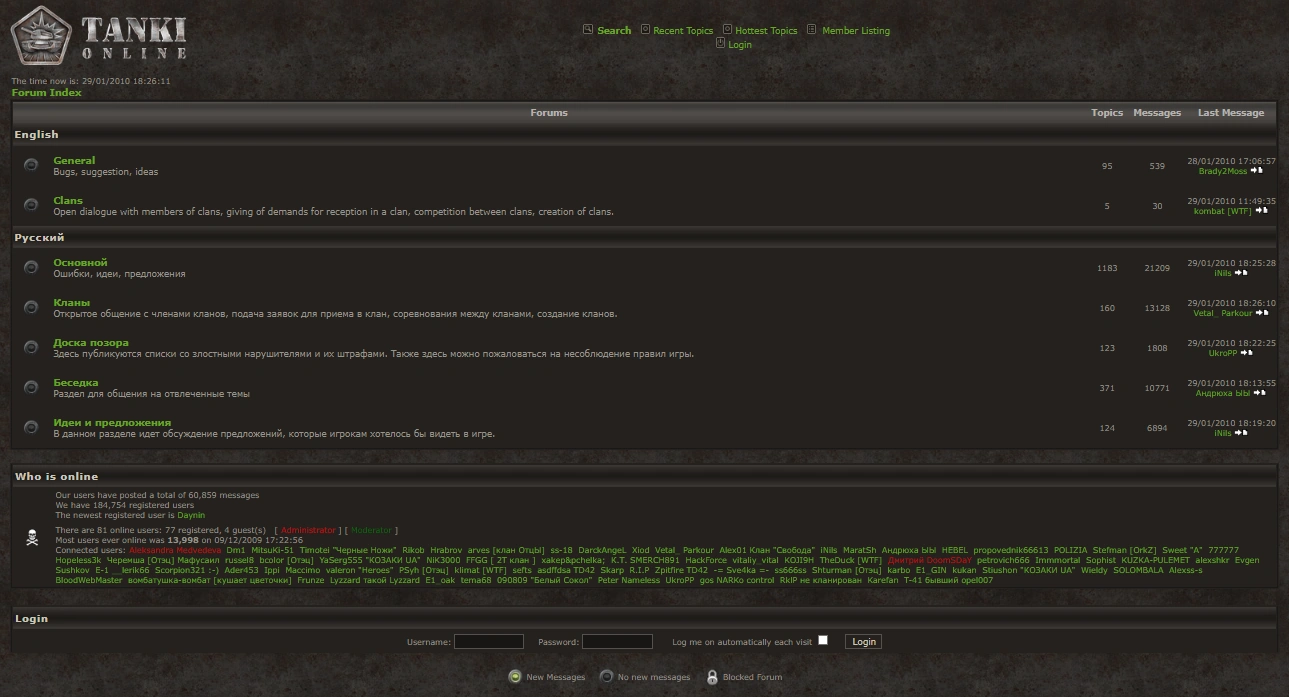Click the status icon of Основной forum
1289x697 pixels.
(31, 267)
